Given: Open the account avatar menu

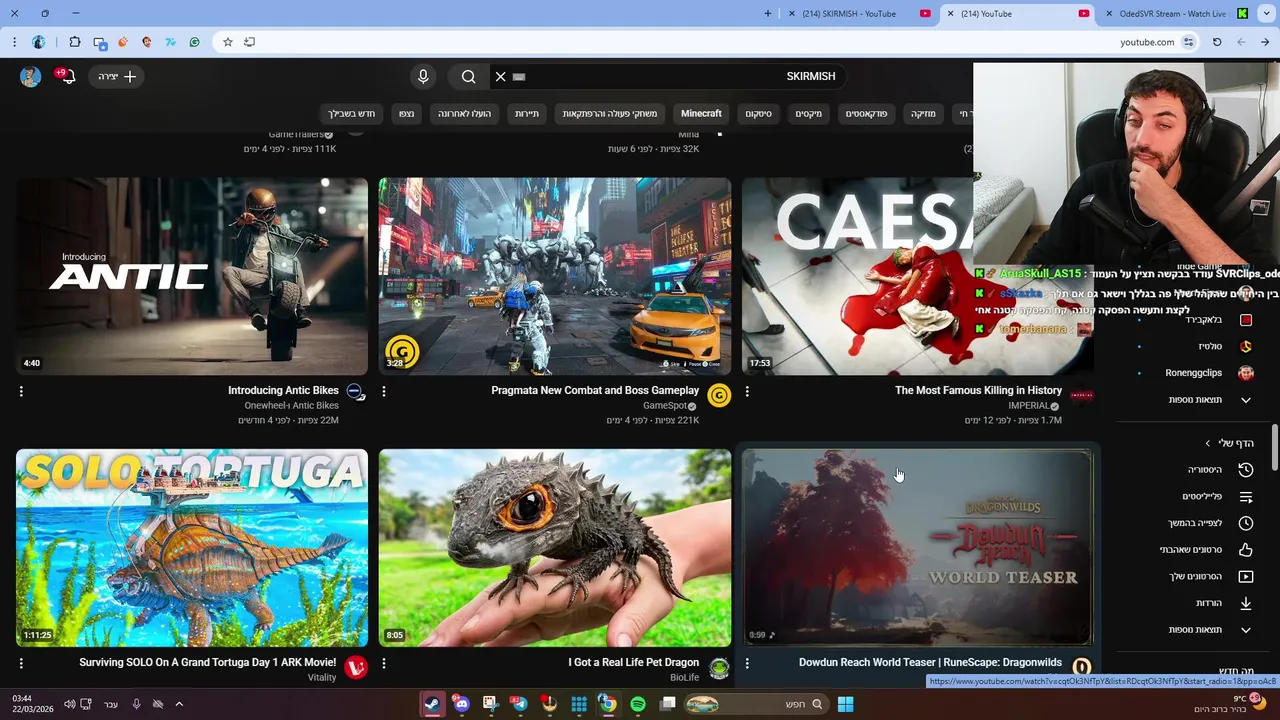Looking at the screenshot, I should pos(30,76).
